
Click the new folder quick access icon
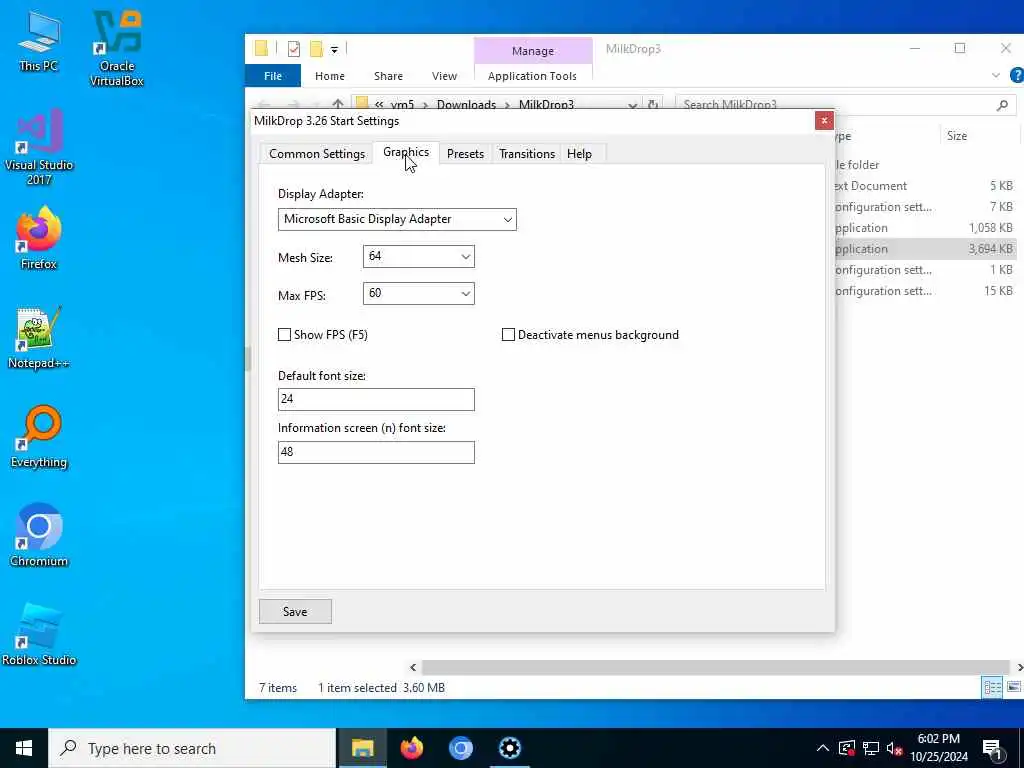316,49
